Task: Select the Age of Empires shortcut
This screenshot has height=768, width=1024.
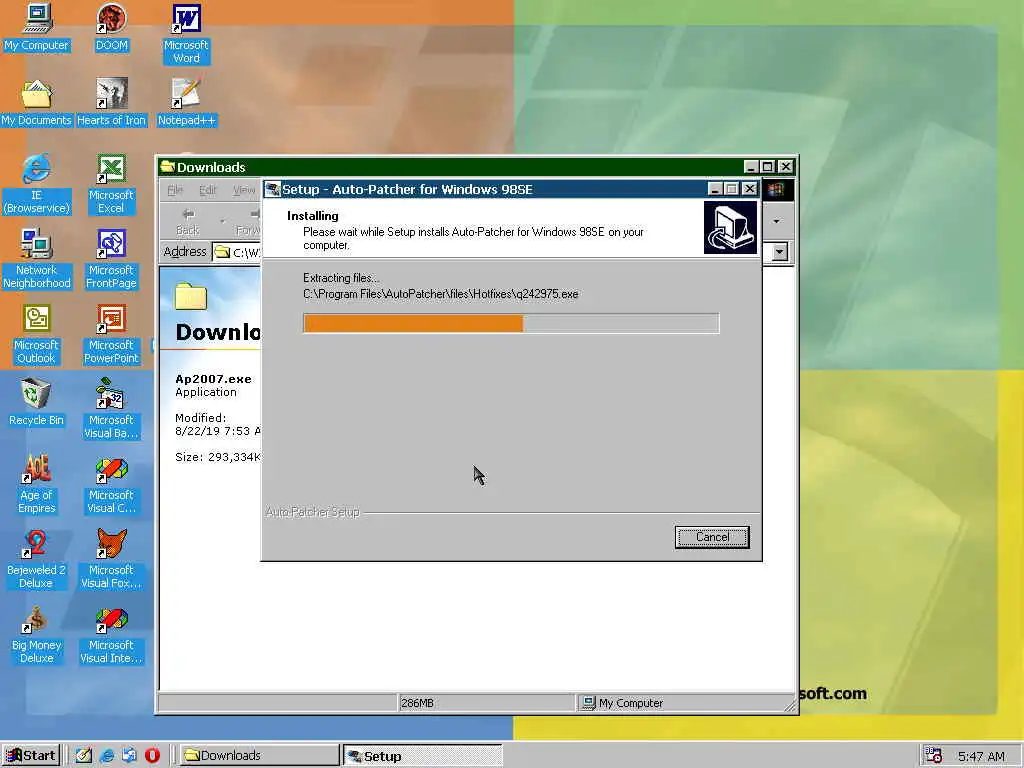Action: pyautogui.click(x=37, y=485)
